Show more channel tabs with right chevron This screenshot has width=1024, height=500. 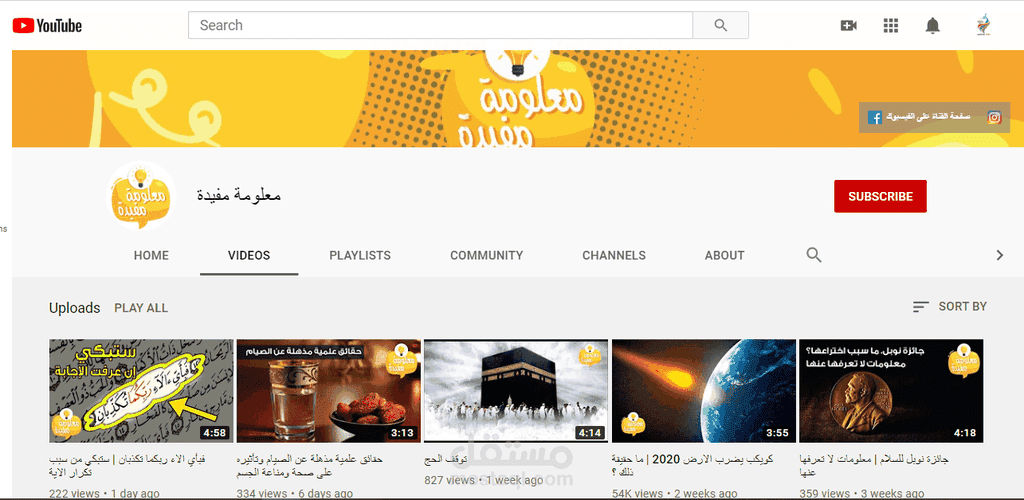(x=999, y=255)
